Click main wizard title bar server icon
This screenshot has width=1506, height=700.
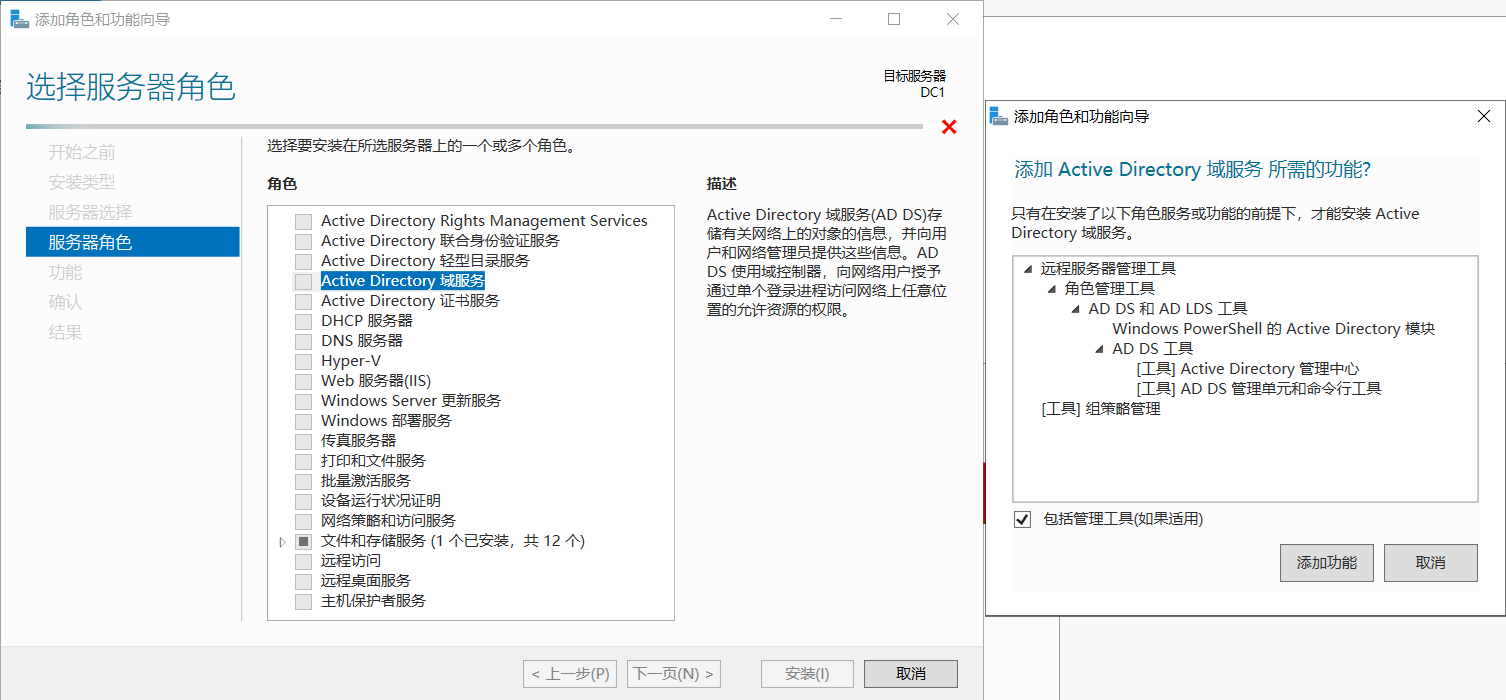19,19
